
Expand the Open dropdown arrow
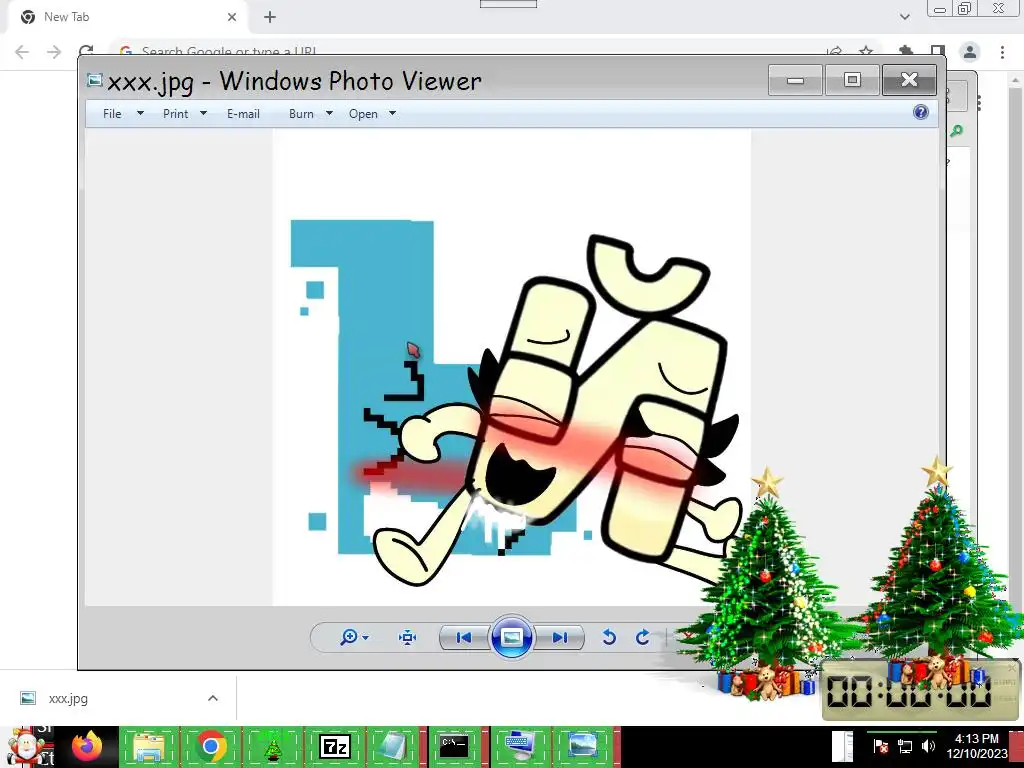(x=392, y=113)
